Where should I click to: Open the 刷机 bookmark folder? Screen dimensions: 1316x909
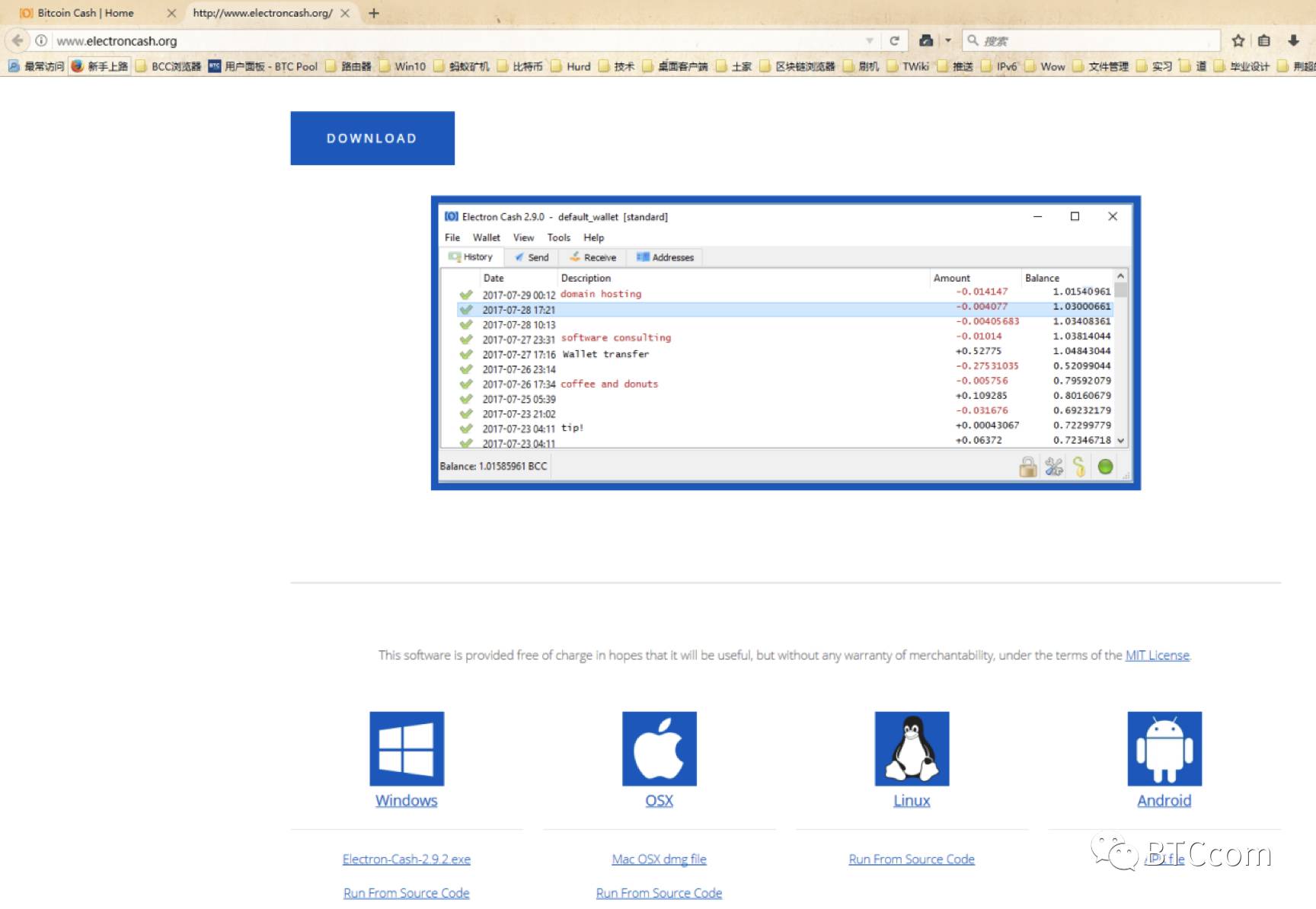[x=861, y=66]
